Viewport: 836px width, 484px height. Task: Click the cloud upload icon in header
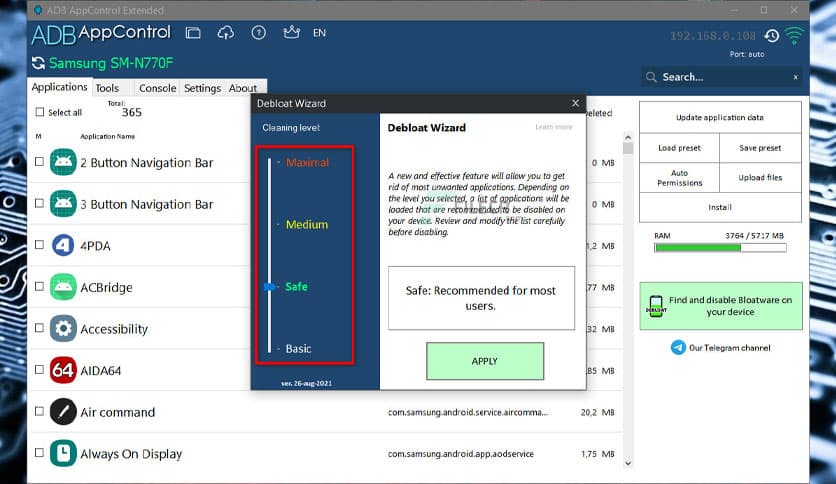(x=226, y=33)
